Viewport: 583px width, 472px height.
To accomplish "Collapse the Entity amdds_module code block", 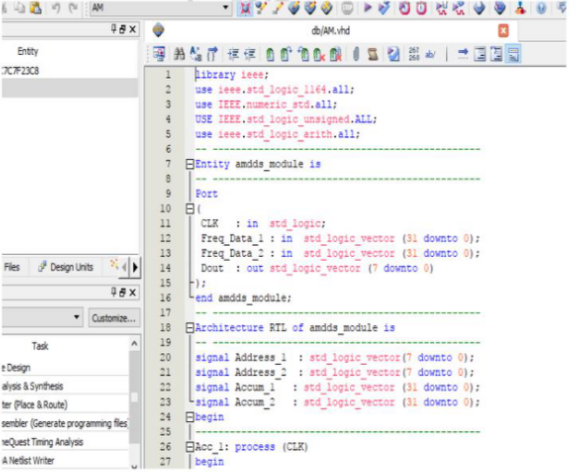I will [x=190, y=164].
